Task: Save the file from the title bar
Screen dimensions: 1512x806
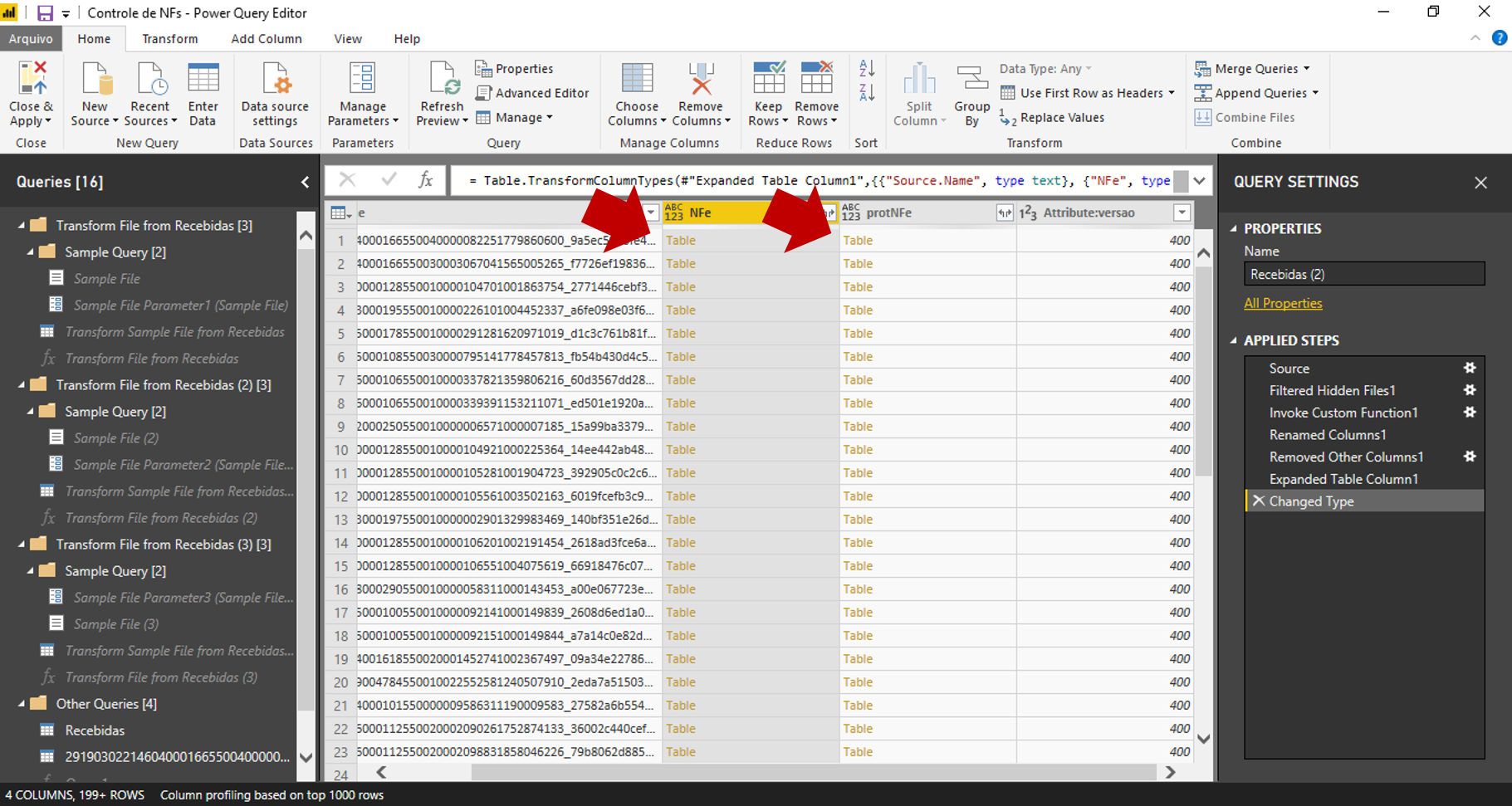Action: click(x=45, y=13)
